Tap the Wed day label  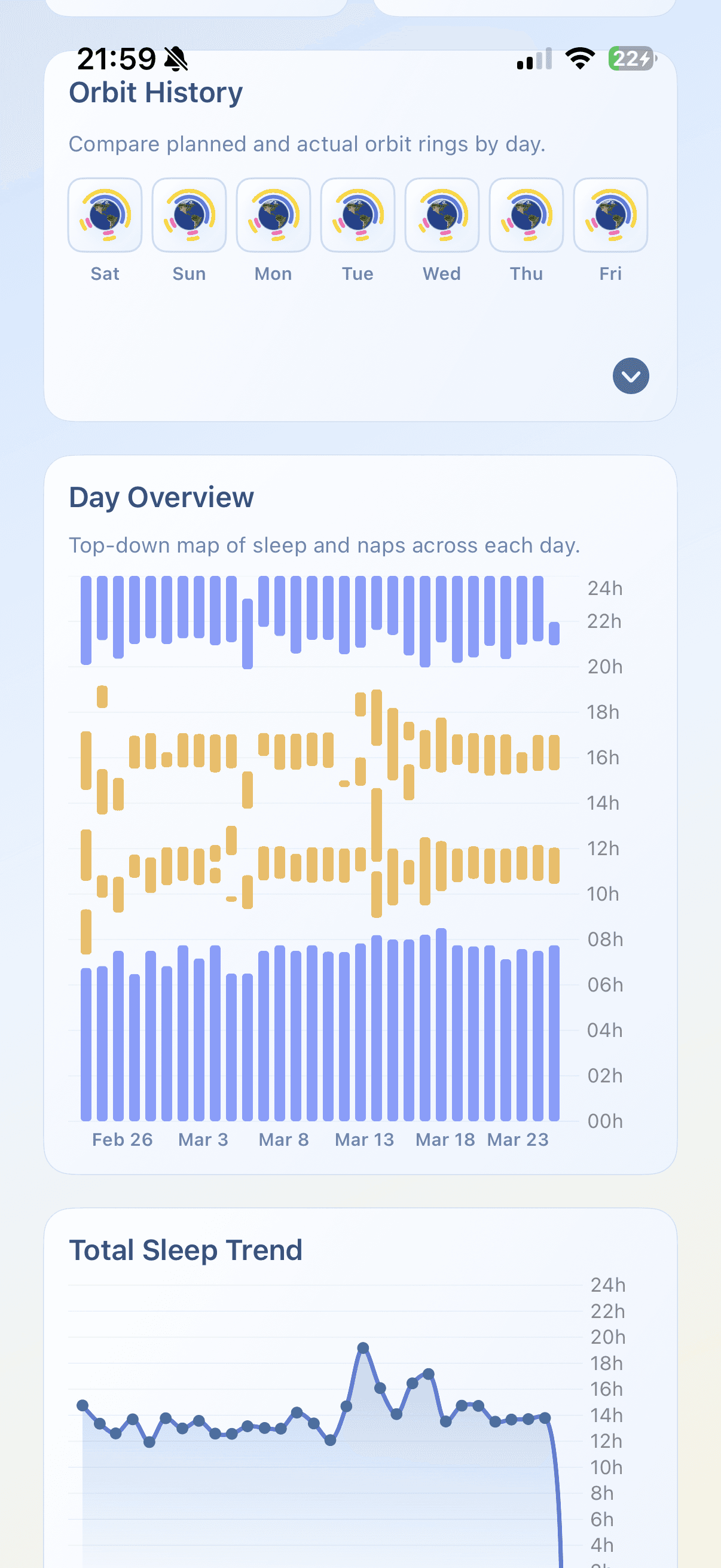pos(442,274)
